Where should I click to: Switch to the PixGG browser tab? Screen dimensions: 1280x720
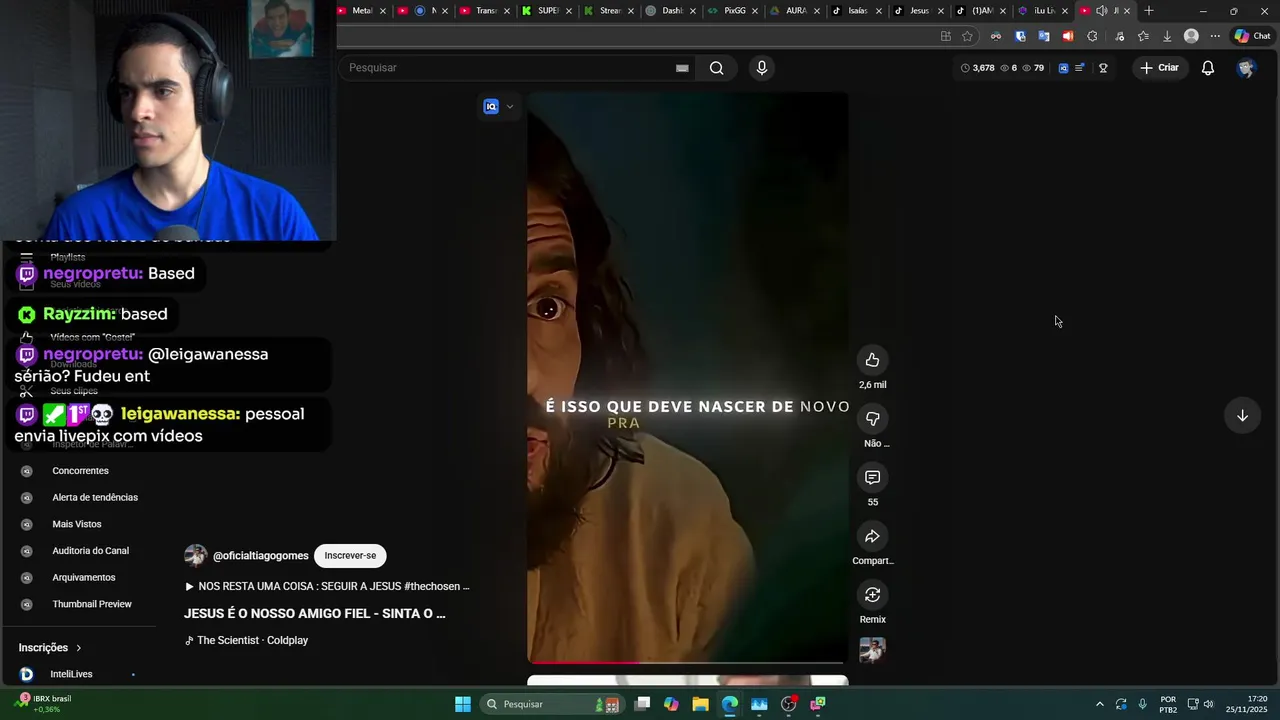coord(734,11)
